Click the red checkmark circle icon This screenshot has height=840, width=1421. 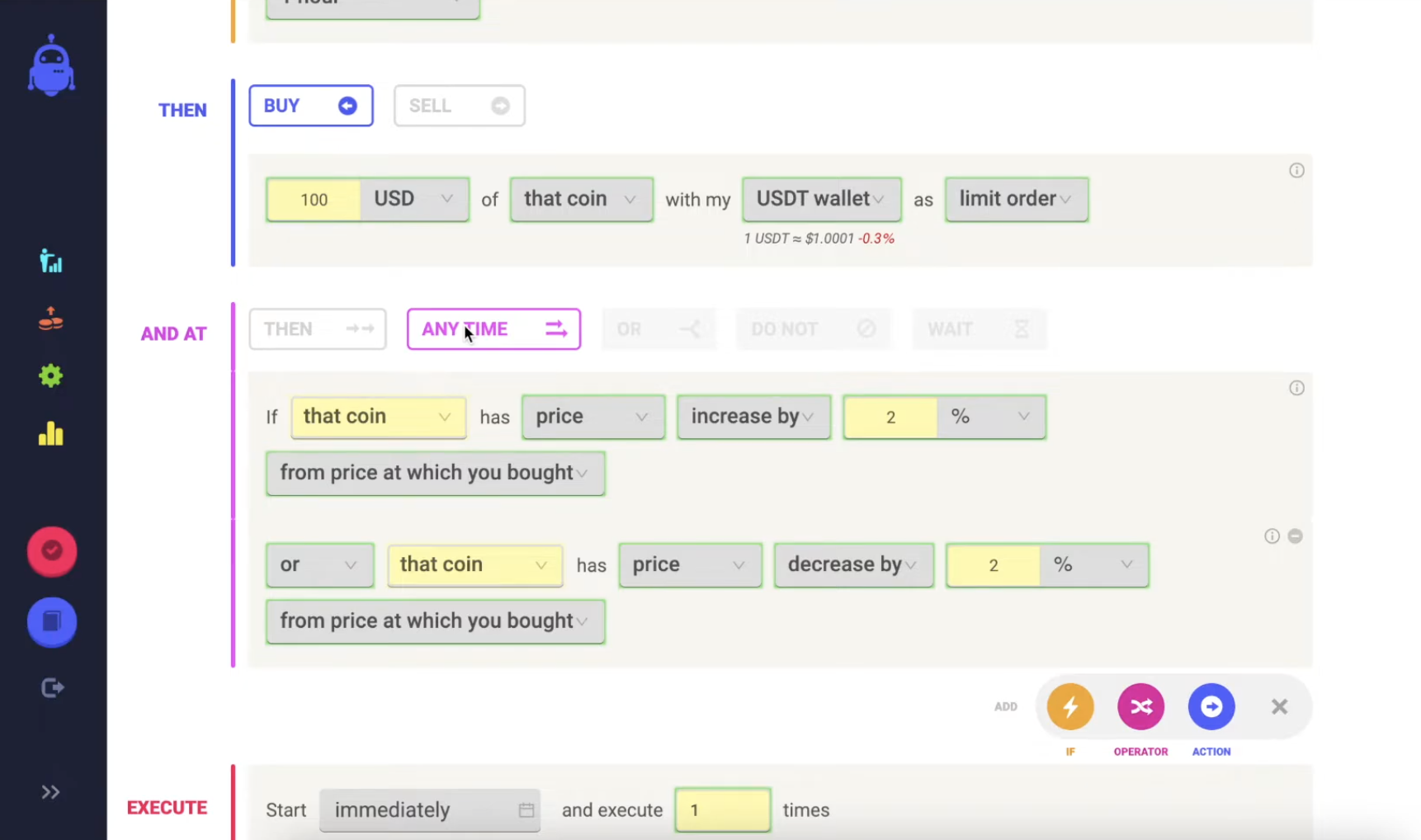point(52,551)
